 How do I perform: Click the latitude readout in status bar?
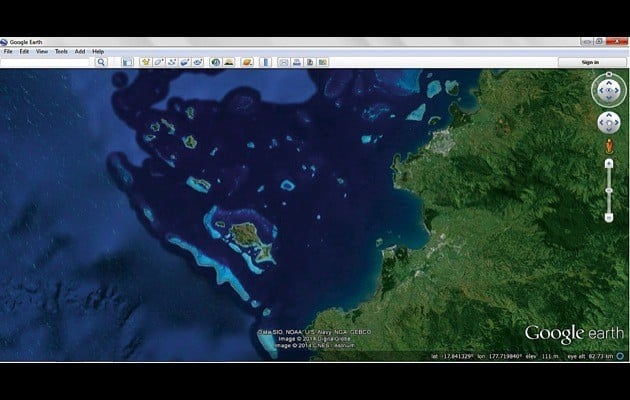[452, 356]
